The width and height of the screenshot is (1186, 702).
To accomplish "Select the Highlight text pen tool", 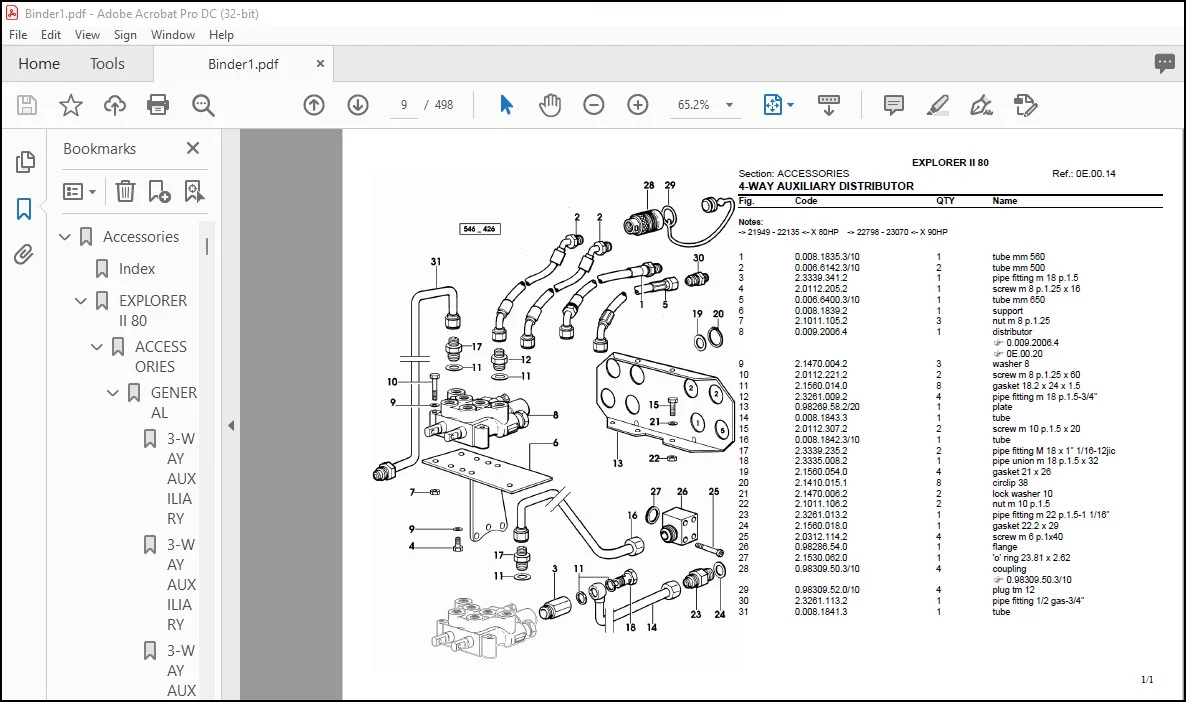I will pyautogui.click(x=937, y=105).
